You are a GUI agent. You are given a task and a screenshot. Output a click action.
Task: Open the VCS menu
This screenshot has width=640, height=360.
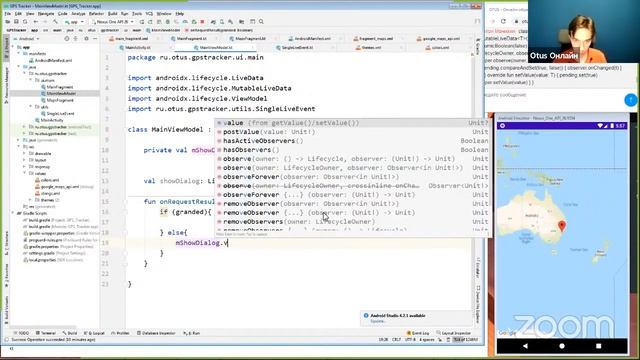point(149,13)
